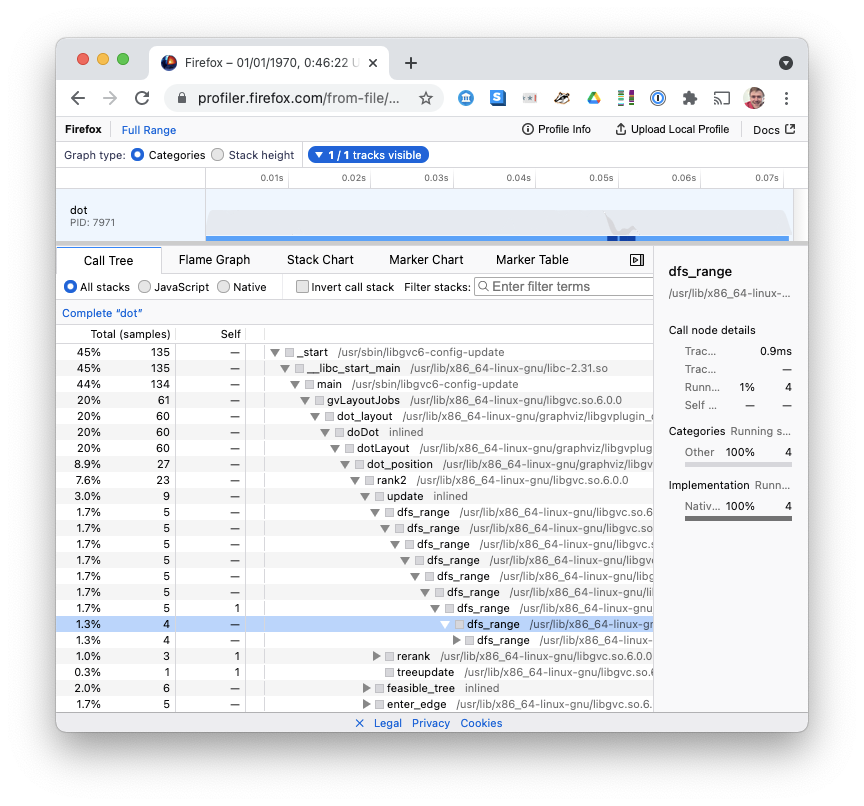
Task: Reload the page with the refresh icon
Action: coord(142,98)
